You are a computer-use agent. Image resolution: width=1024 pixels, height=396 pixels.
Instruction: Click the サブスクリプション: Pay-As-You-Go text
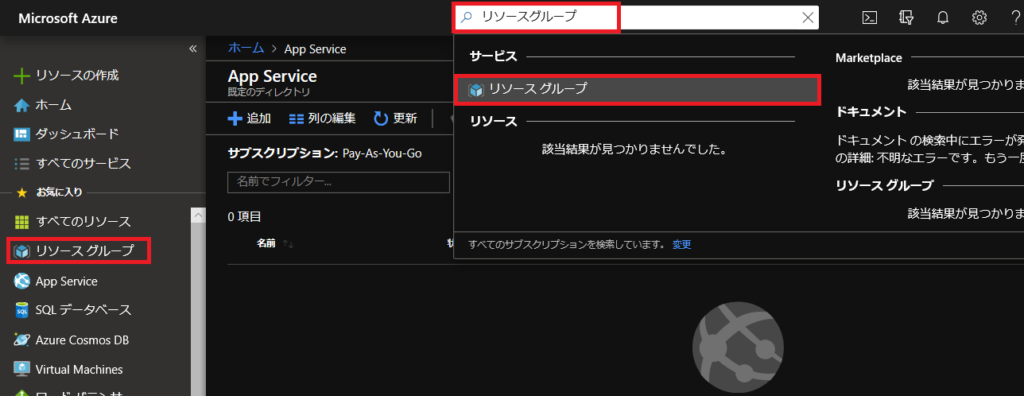[x=325, y=154]
